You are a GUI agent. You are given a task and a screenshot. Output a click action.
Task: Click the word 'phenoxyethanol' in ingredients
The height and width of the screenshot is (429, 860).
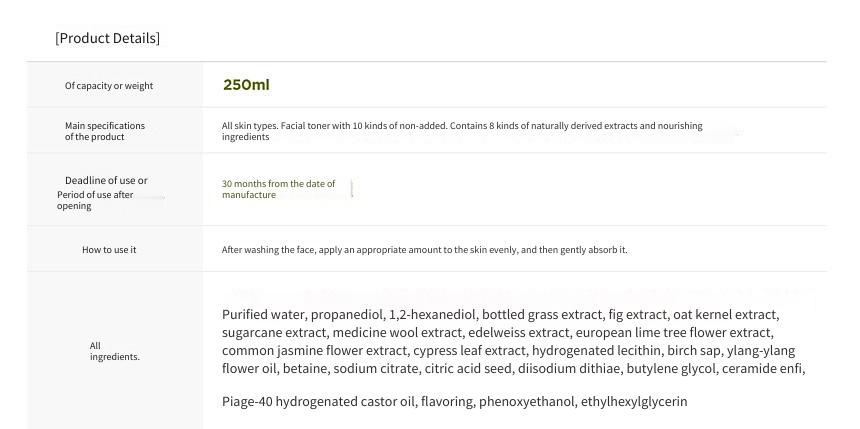point(528,402)
